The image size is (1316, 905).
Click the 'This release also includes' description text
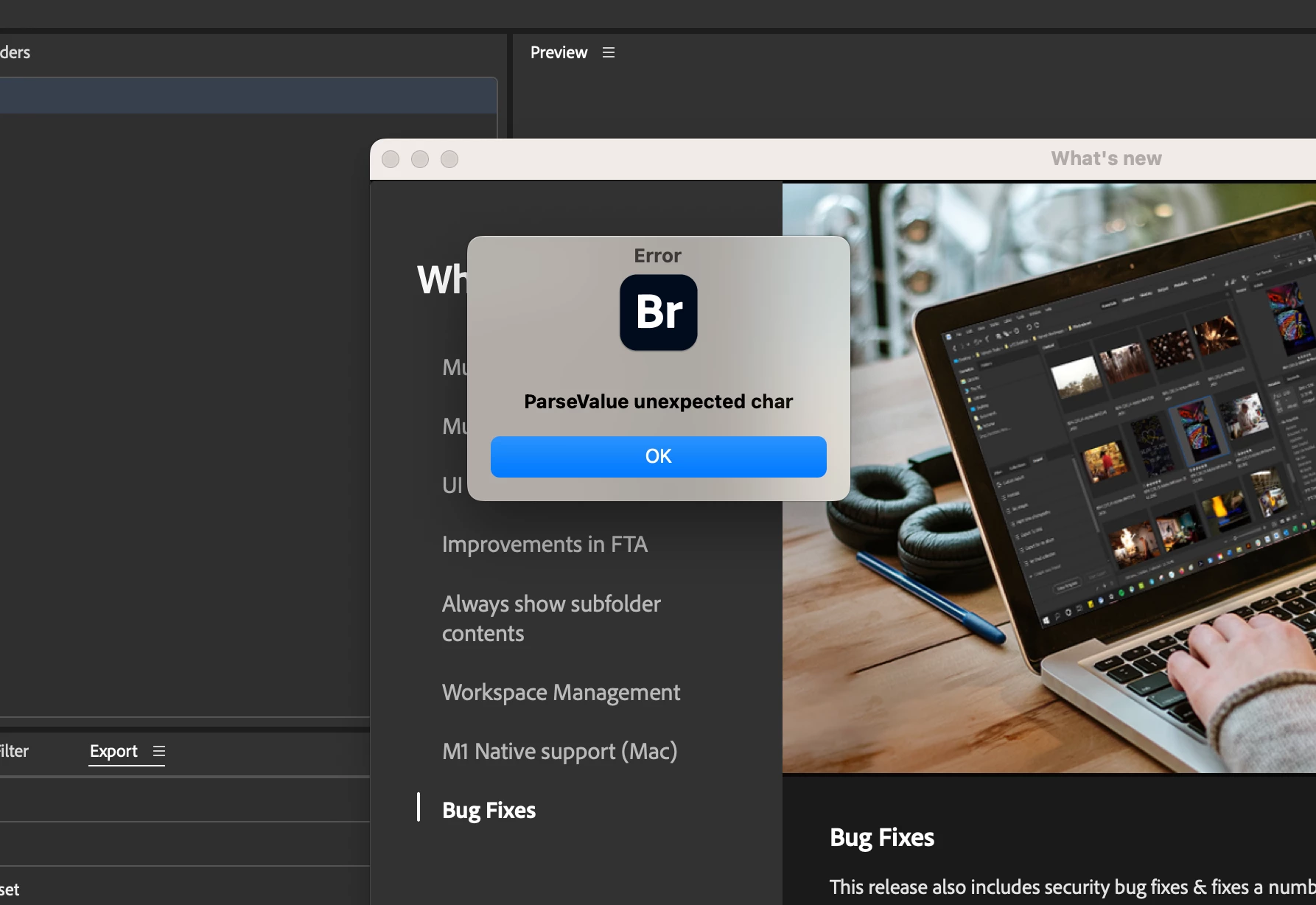click(1072, 887)
